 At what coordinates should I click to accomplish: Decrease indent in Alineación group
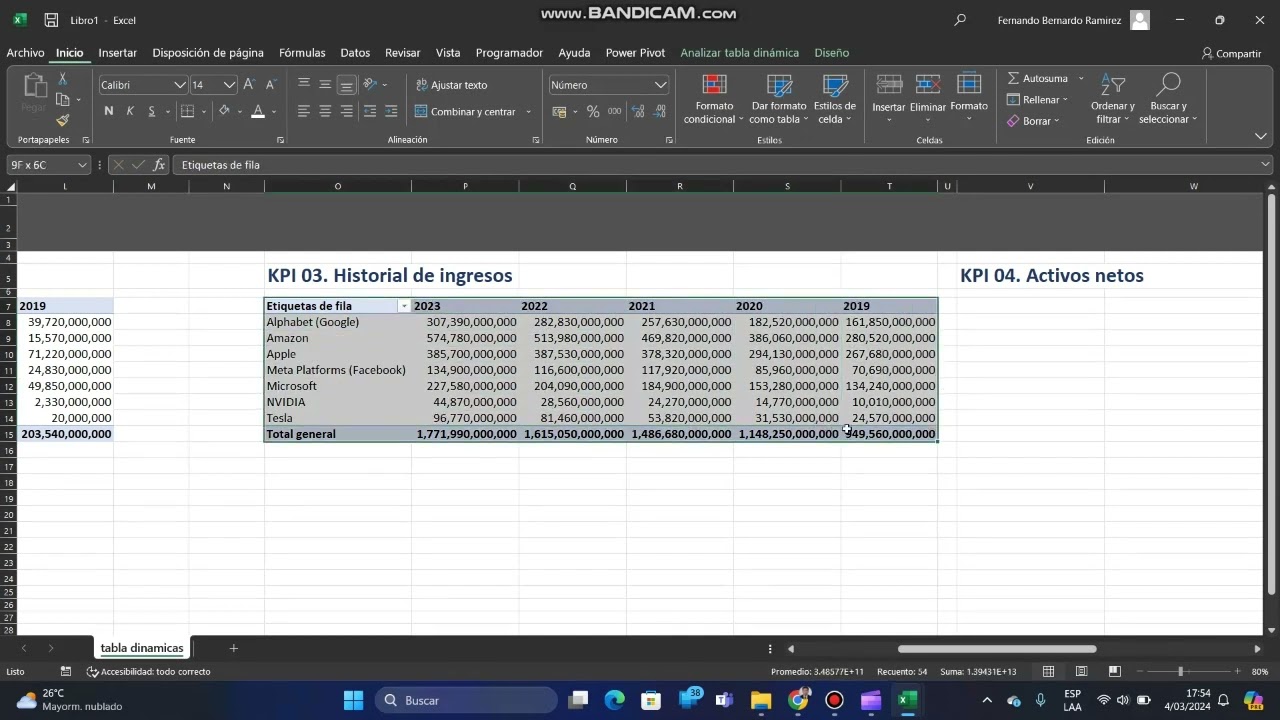pyautogui.click(x=370, y=111)
